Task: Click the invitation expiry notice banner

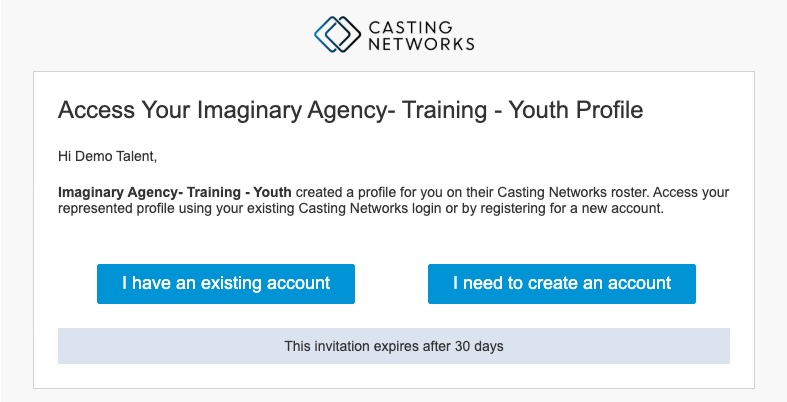Action: coord(393,346)
